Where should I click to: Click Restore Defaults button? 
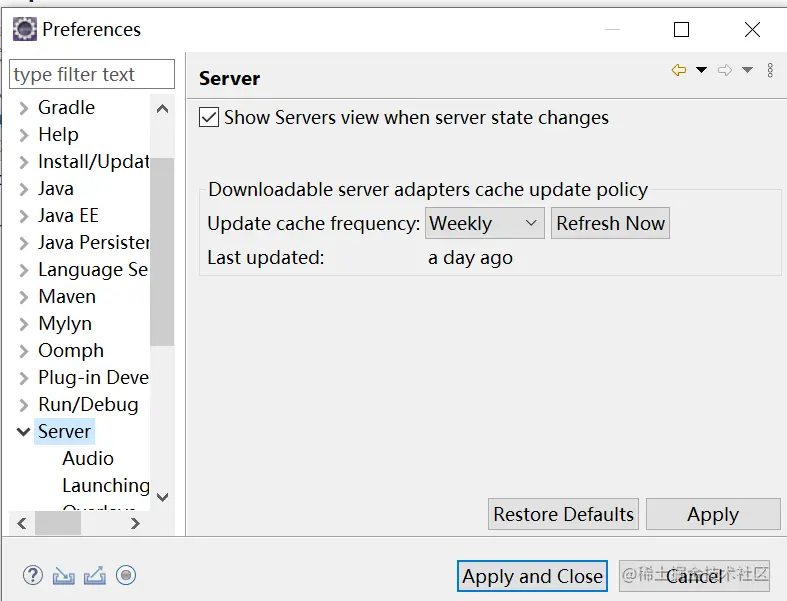(563, 515)
